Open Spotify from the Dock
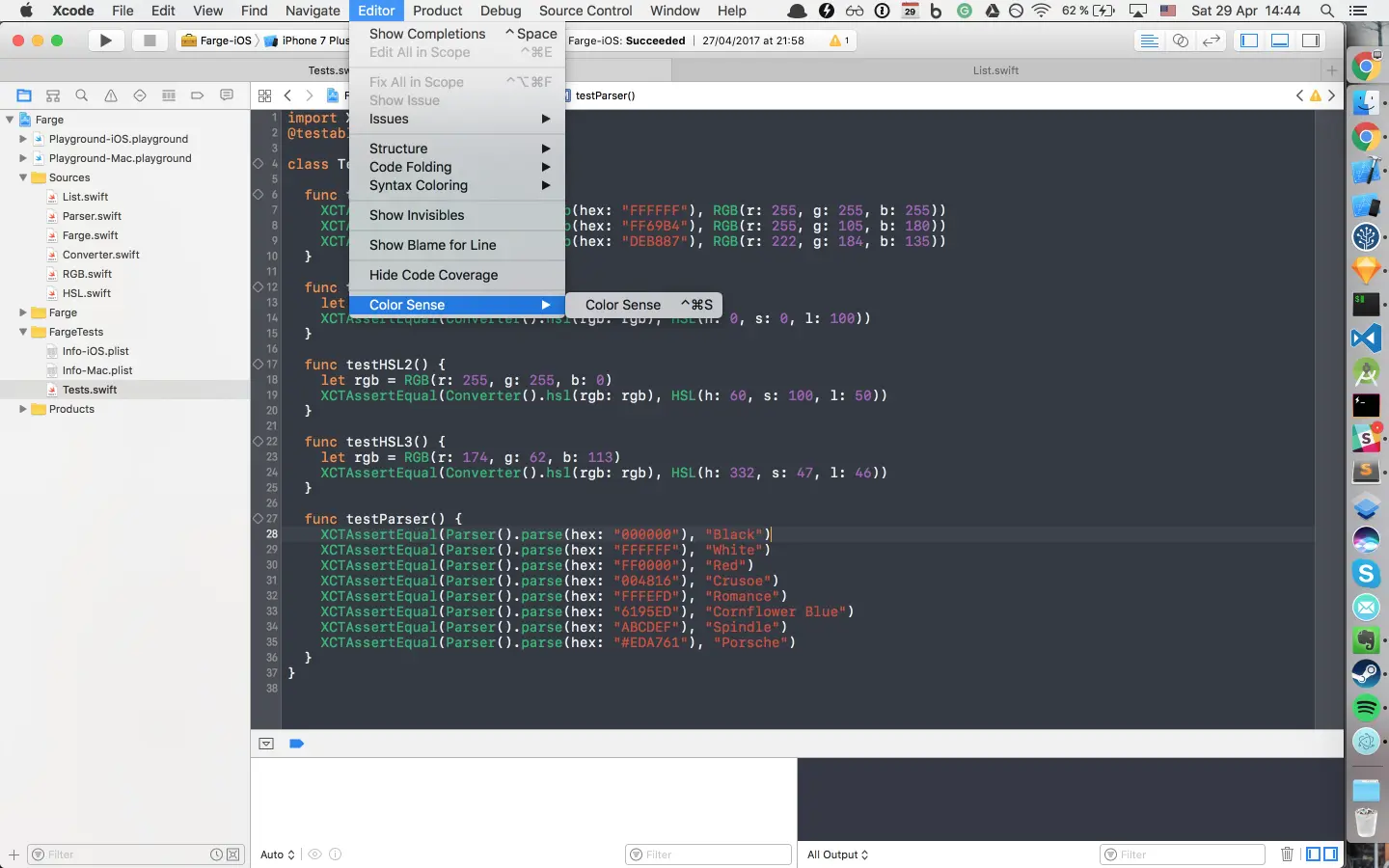Viewport: 1389px width, 868px height. coord(1366,708)
